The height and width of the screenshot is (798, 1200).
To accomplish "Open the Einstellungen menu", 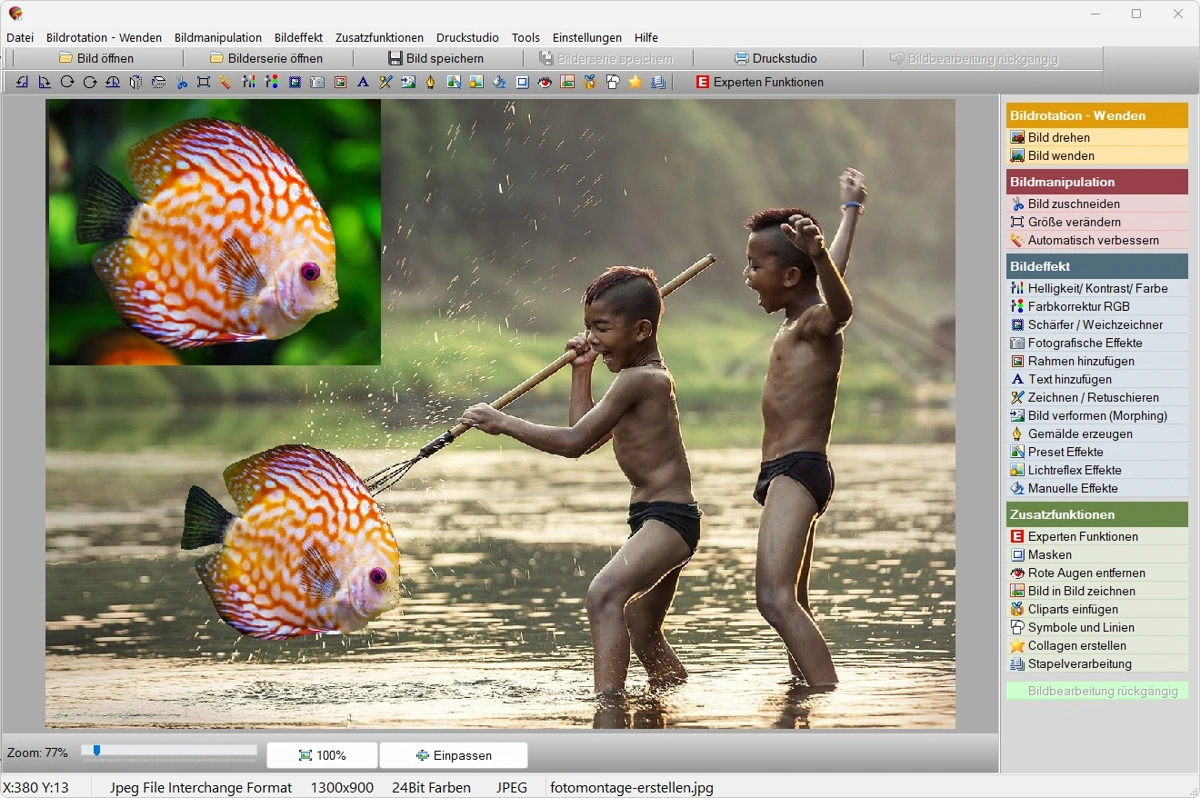I will coord(587,37).
